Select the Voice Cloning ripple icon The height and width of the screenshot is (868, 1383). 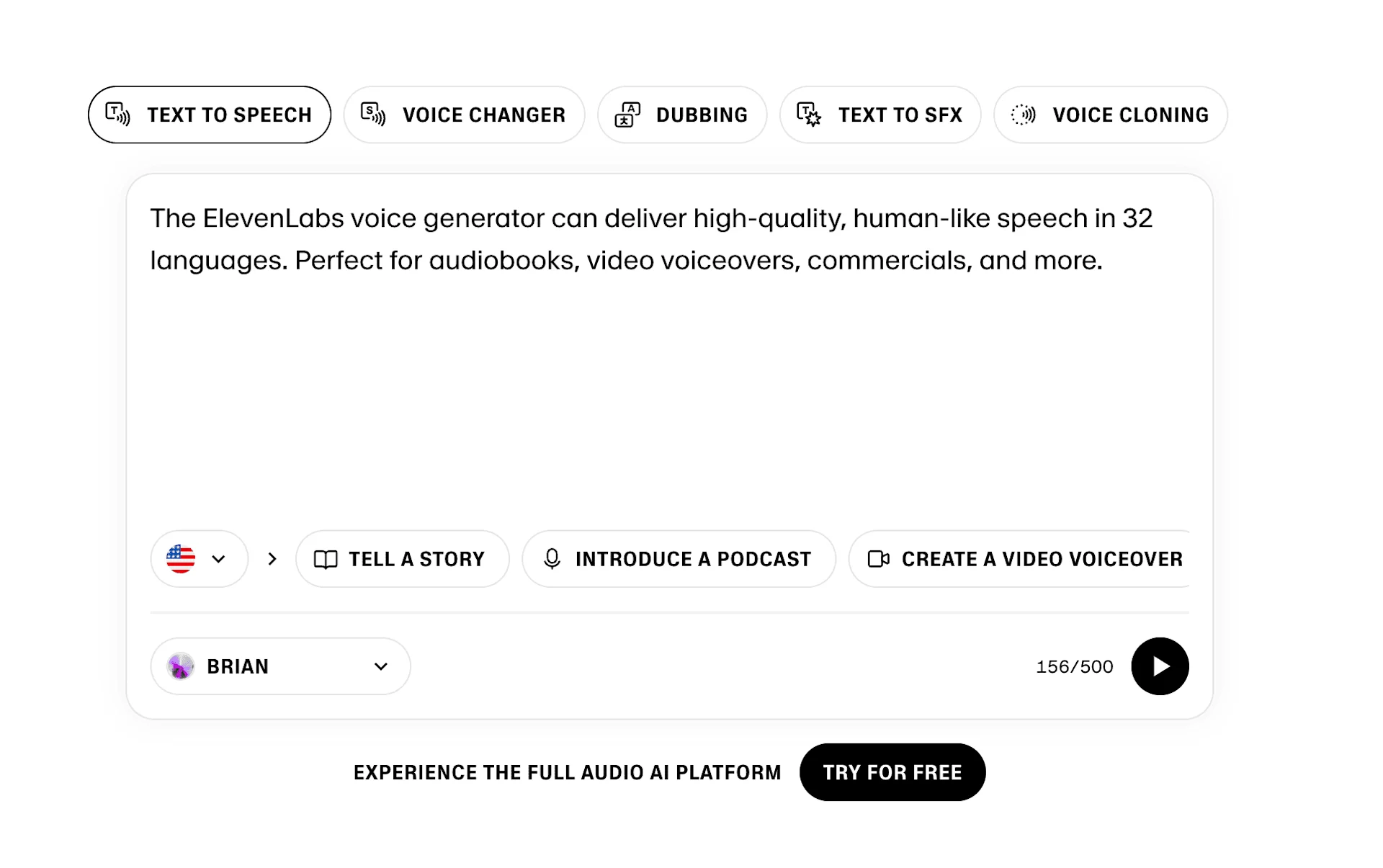click(x=1022, y=114)
